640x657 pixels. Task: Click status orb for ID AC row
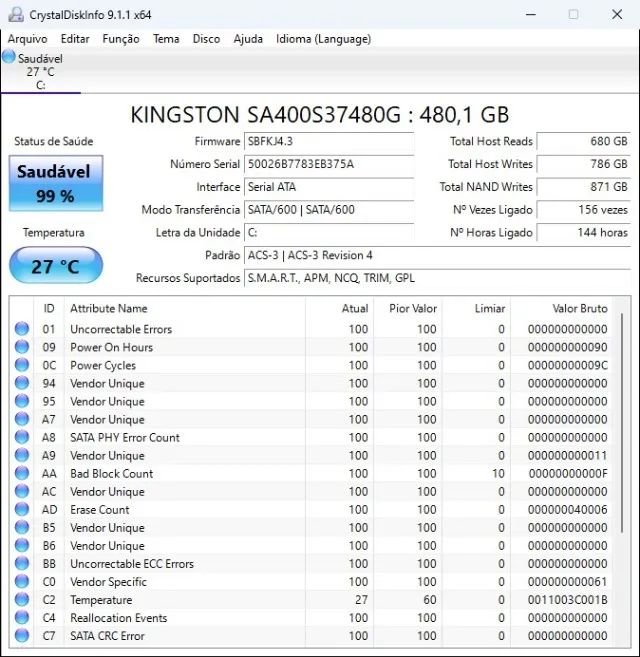coord(22,491)
